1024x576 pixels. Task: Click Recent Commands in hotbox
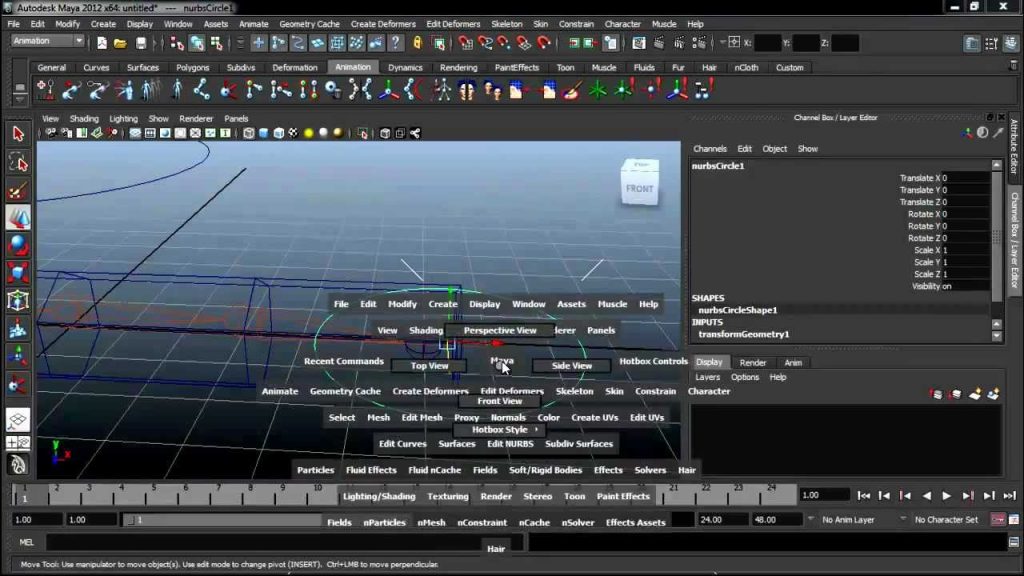344,361
